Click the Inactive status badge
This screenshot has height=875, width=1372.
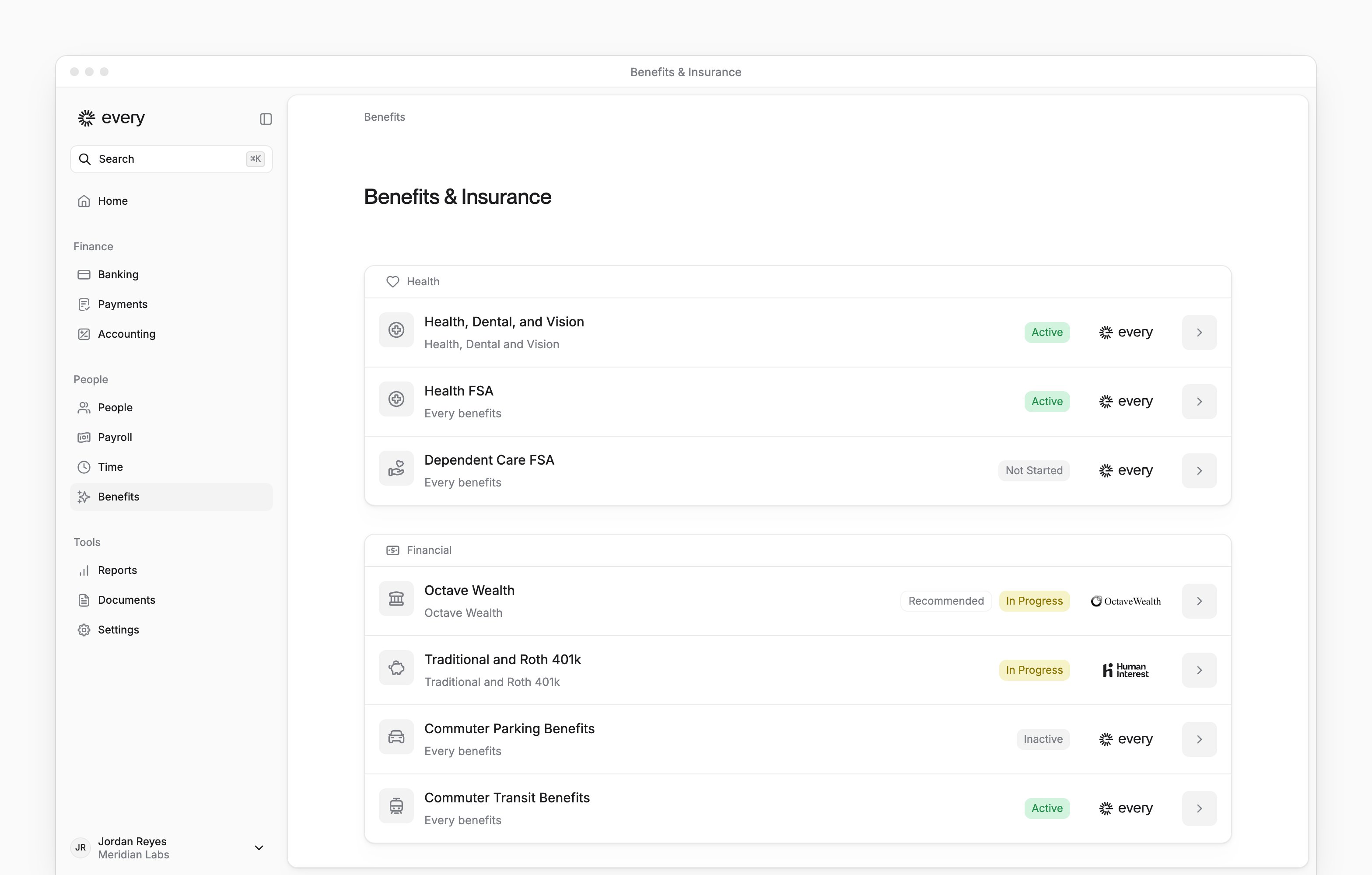click(1043, 739)
